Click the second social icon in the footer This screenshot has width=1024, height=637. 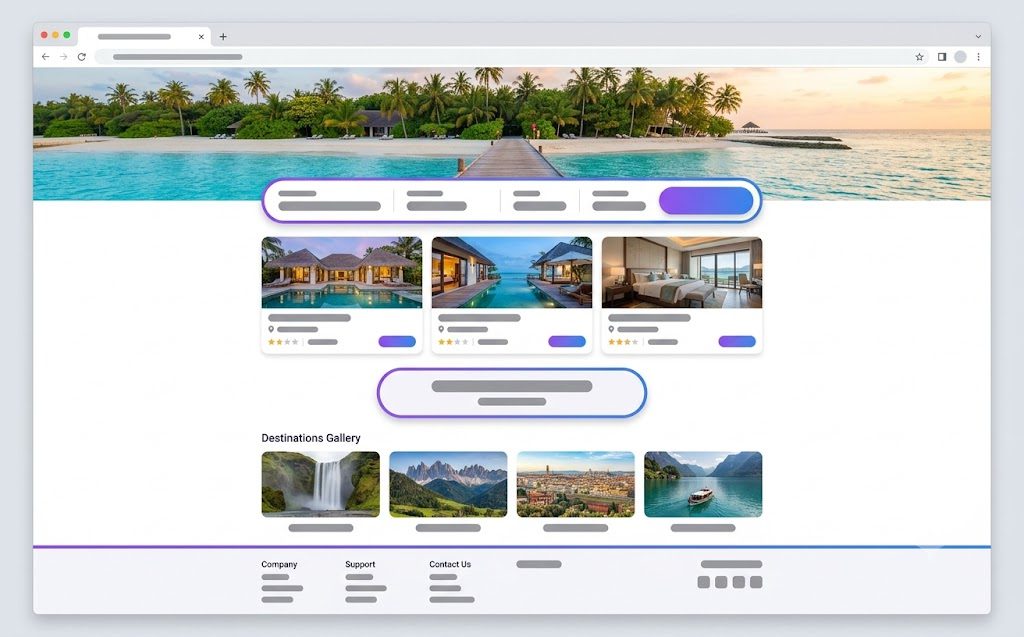pyautogui.click(x=721, y=582)
